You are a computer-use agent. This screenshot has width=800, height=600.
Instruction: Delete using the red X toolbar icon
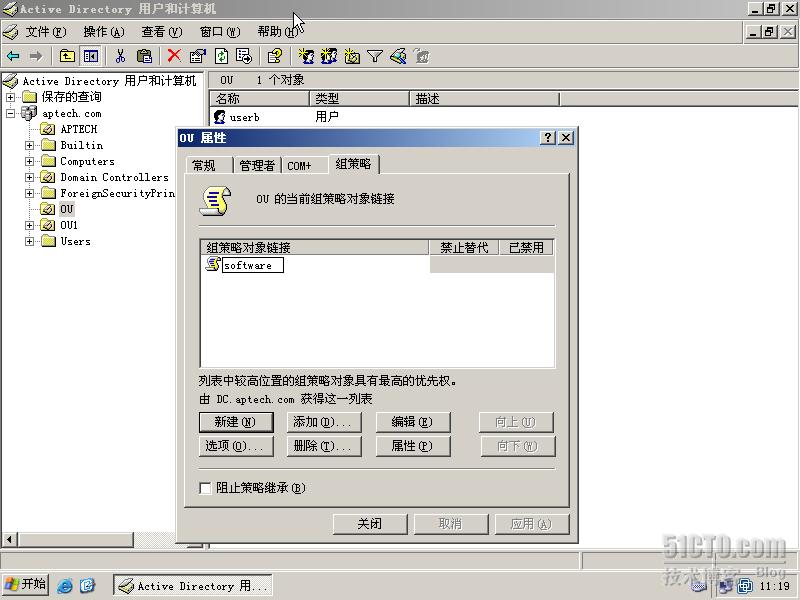pos(174,56)
